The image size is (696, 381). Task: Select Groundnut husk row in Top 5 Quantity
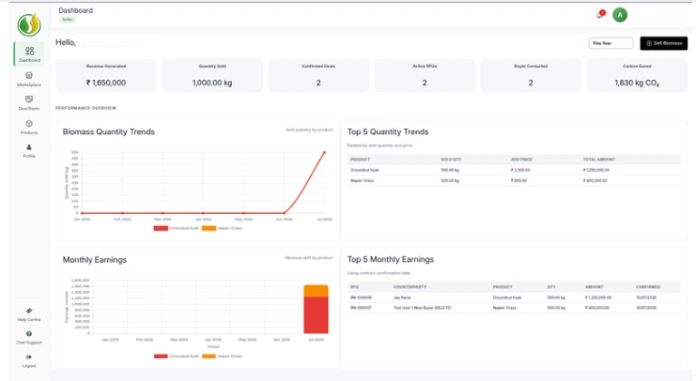[x=514, y=170]
